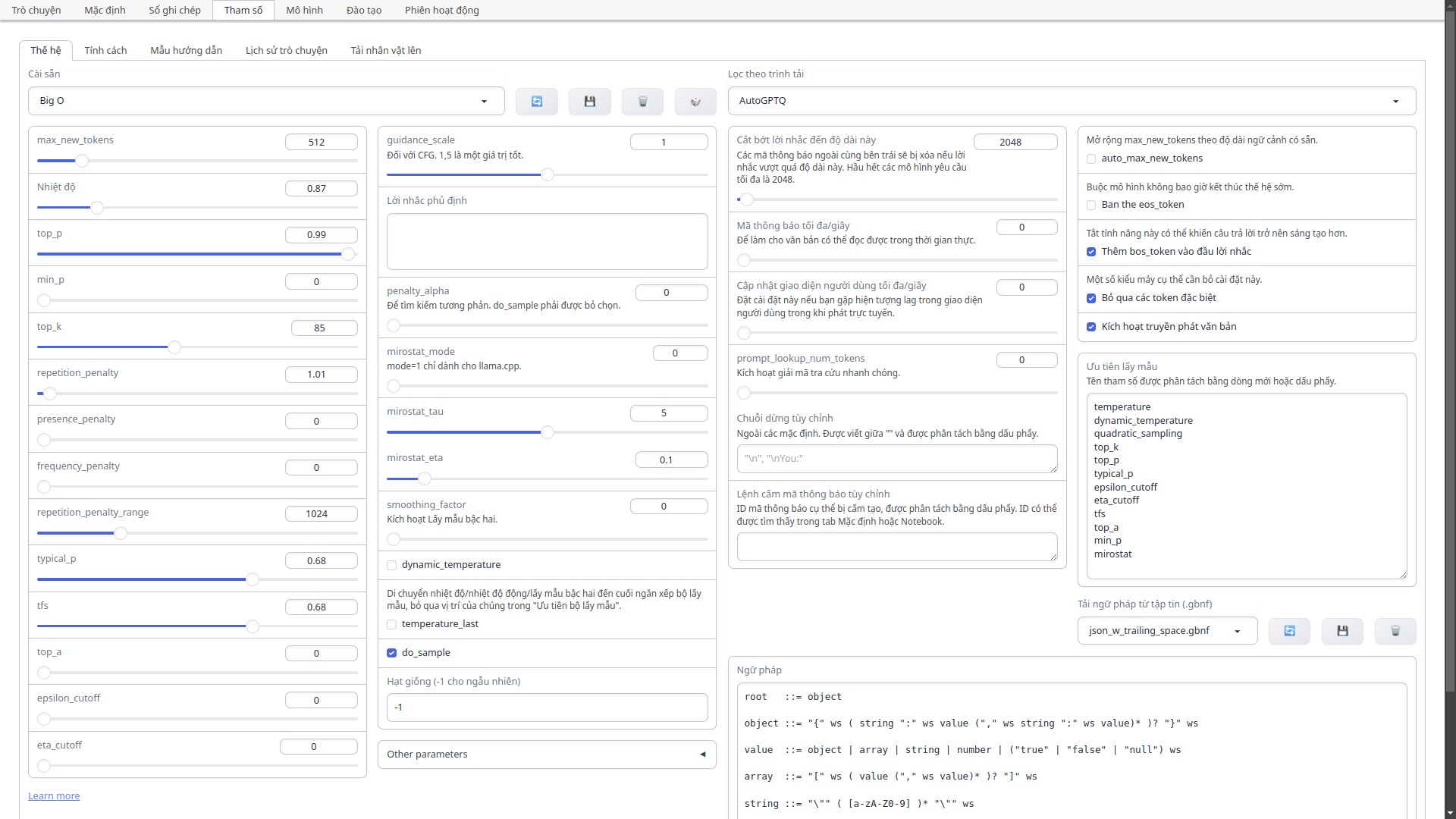Click the delete preset trash icon
Screen dimensions: 1456x819
point(642,102)
